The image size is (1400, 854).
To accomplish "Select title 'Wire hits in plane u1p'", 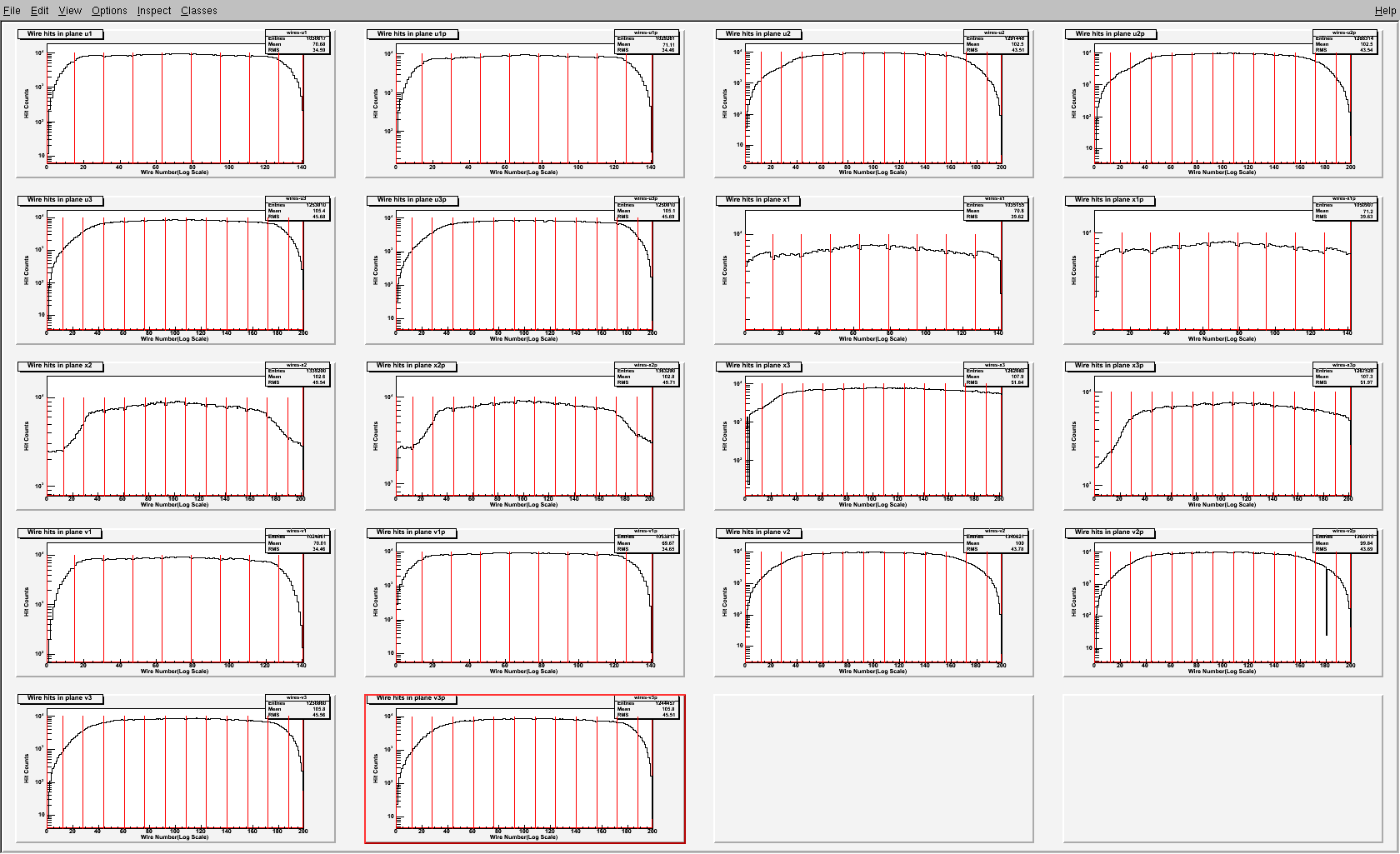I will [x=412, y=34].
